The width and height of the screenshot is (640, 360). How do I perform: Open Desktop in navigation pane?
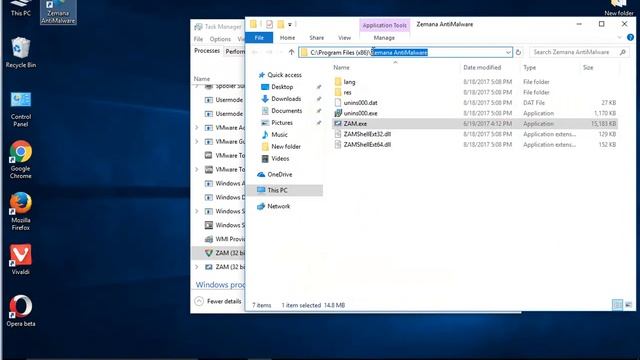282,87
